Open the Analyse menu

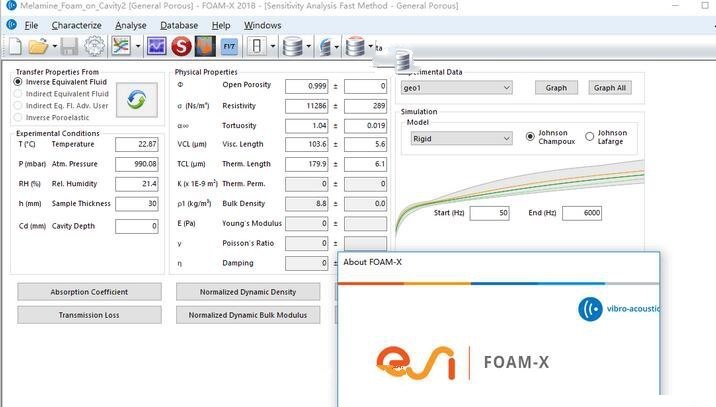(131, 25)
